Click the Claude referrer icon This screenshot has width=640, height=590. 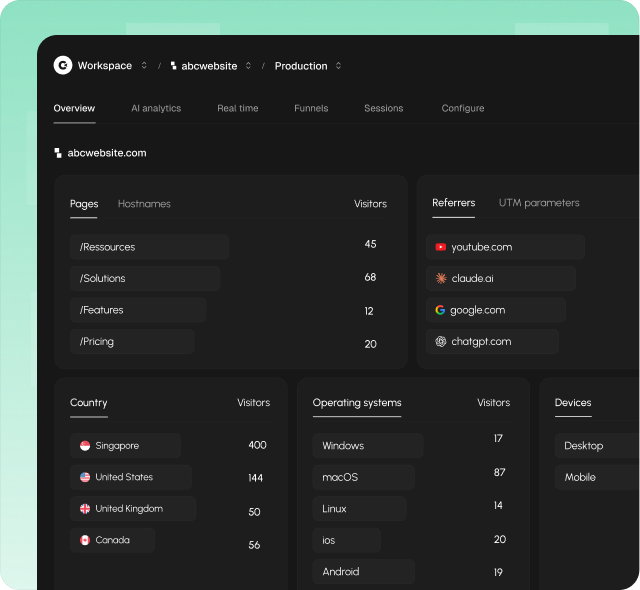(441, 278)
